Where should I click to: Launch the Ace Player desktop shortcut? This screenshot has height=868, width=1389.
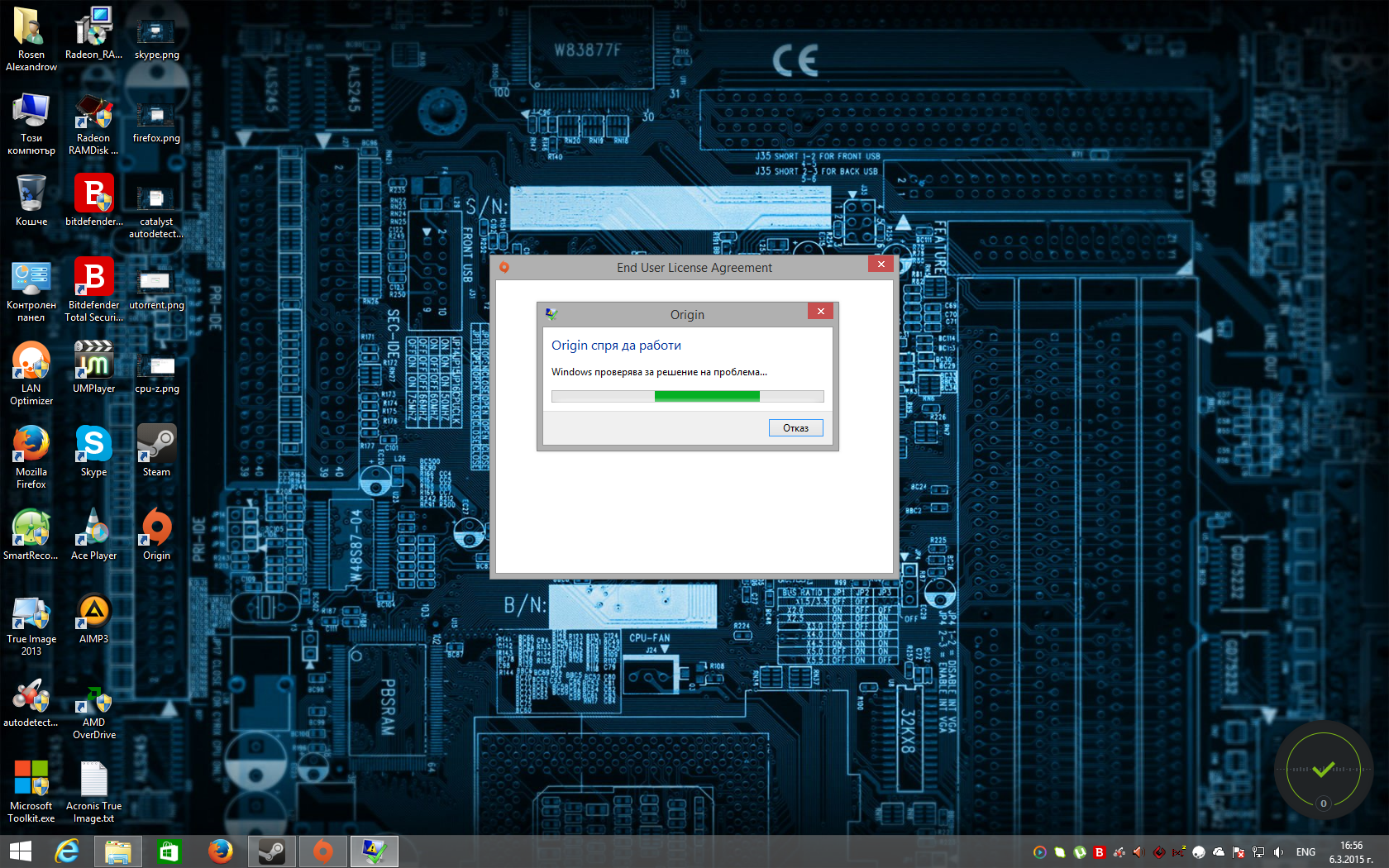tap(93, 534)
